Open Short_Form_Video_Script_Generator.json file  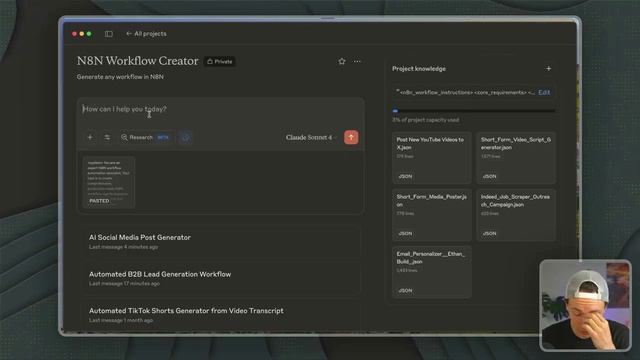click(516, 158)
